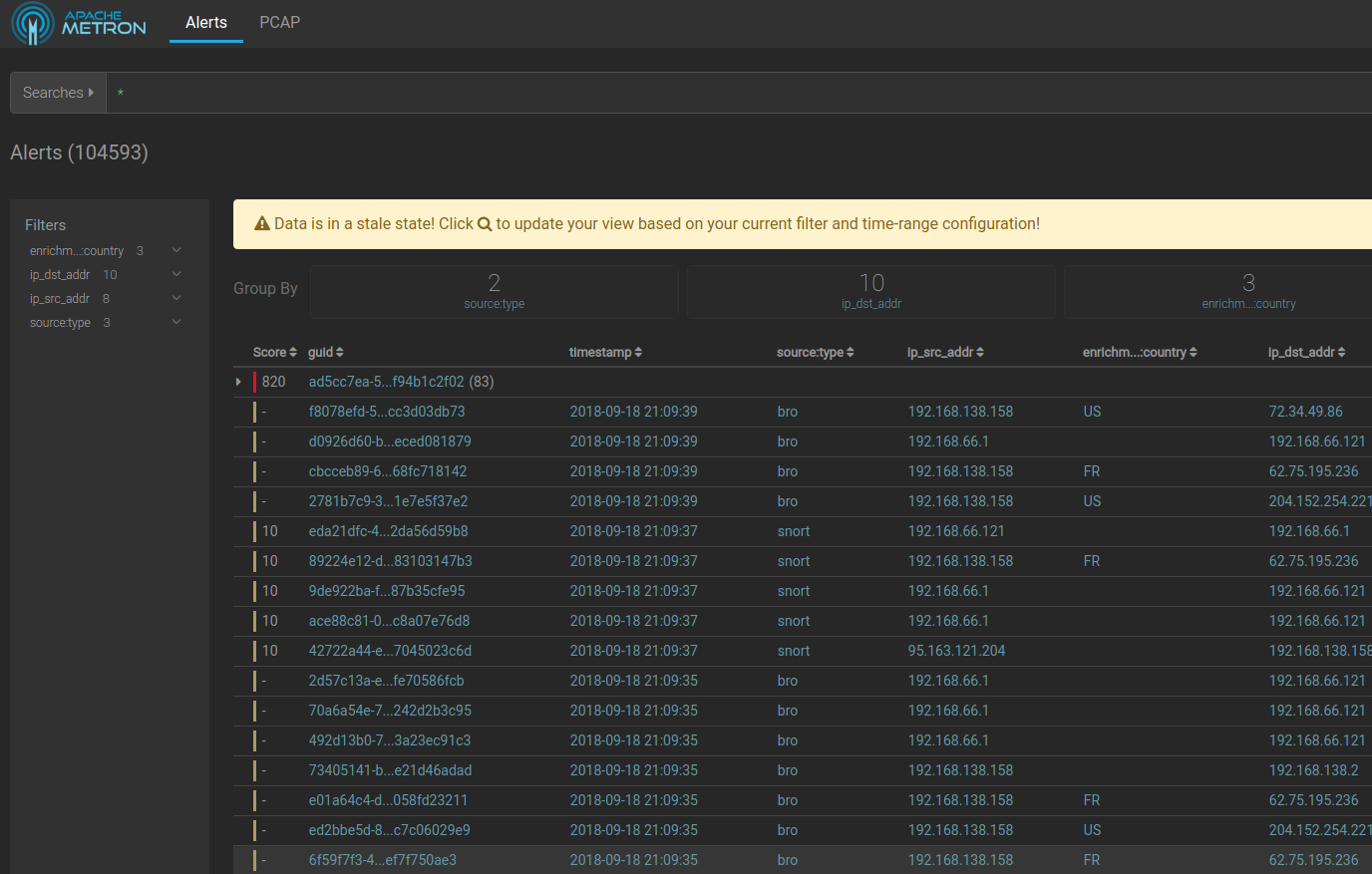
Task: Open the PCAP tab
Action: [x=279, y=22]
